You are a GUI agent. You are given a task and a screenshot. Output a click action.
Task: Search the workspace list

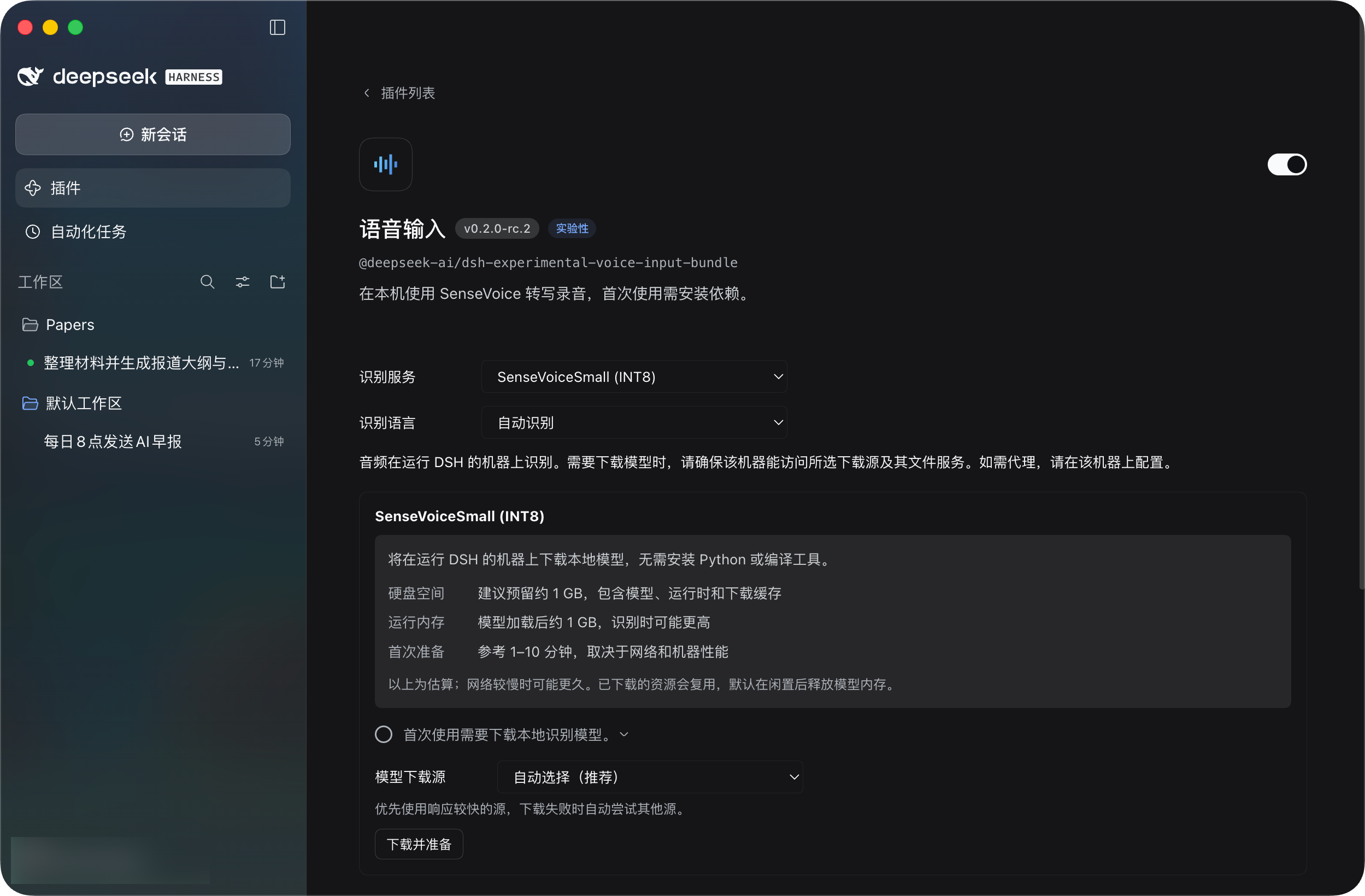click(x=208, y=281)
